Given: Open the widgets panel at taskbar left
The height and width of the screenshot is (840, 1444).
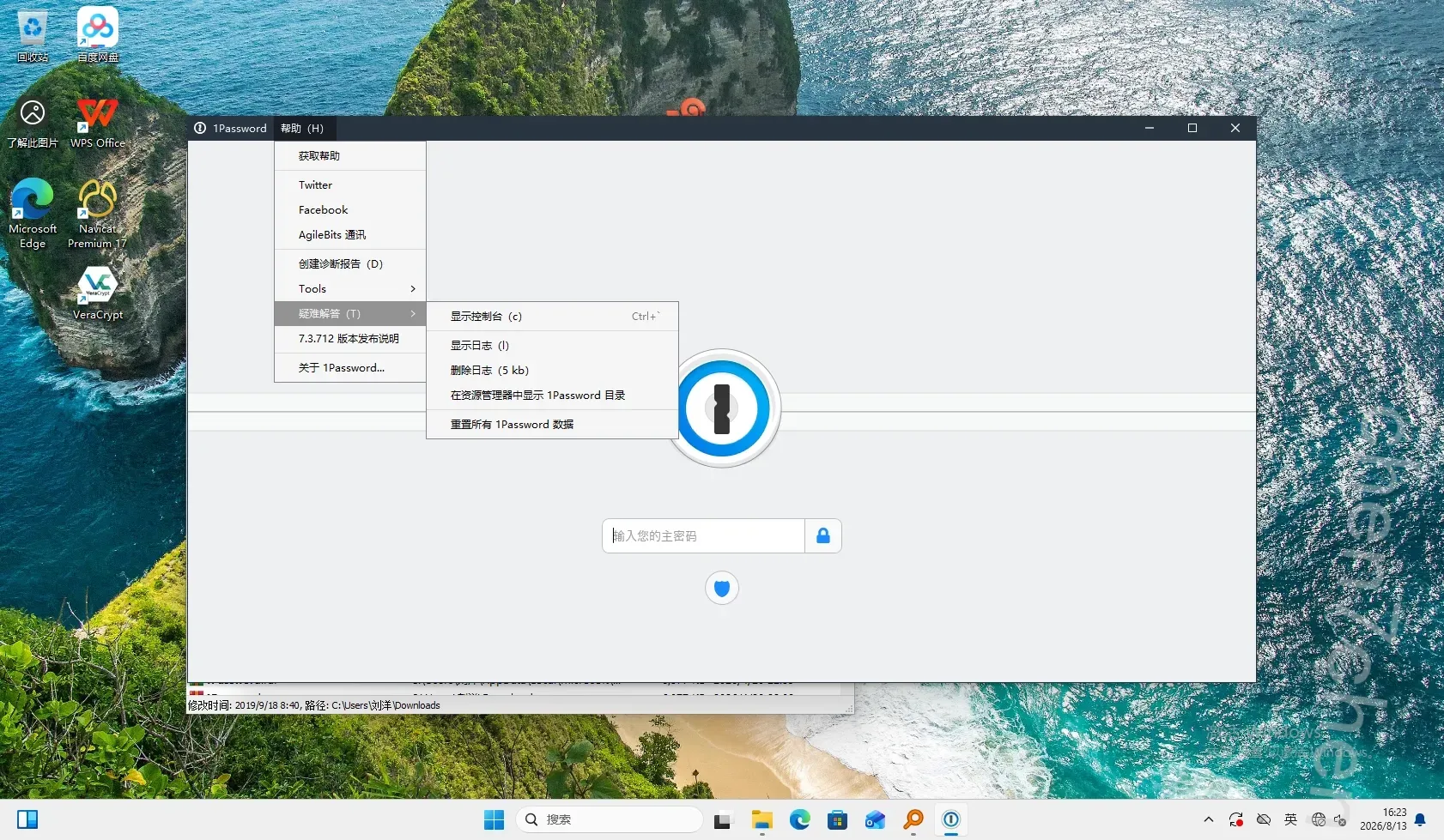Looking at the screenshot, I should pyautogui.click(x=27, y=819).
